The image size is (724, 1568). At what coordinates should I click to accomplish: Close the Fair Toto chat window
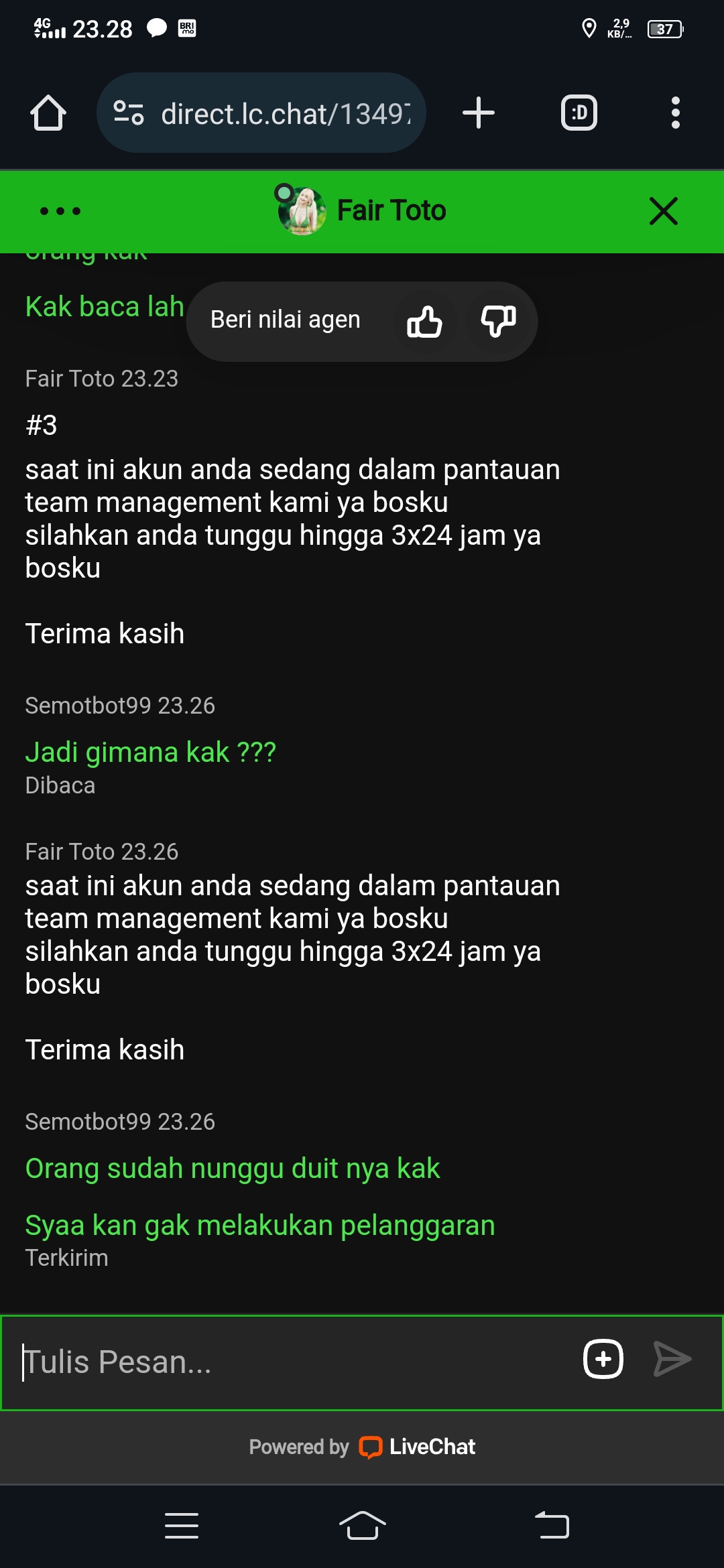[664, 211]
